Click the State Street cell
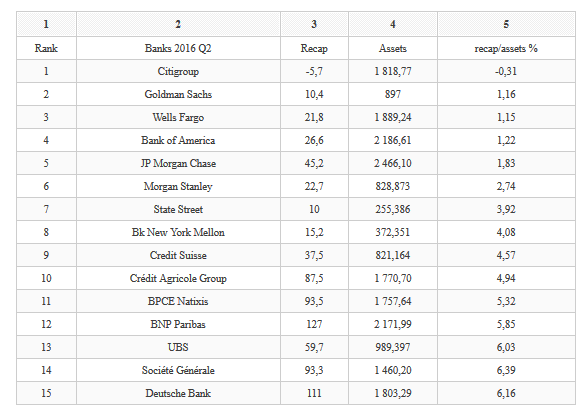This screenshot has height=414, width=586. (x=178, y=209)
